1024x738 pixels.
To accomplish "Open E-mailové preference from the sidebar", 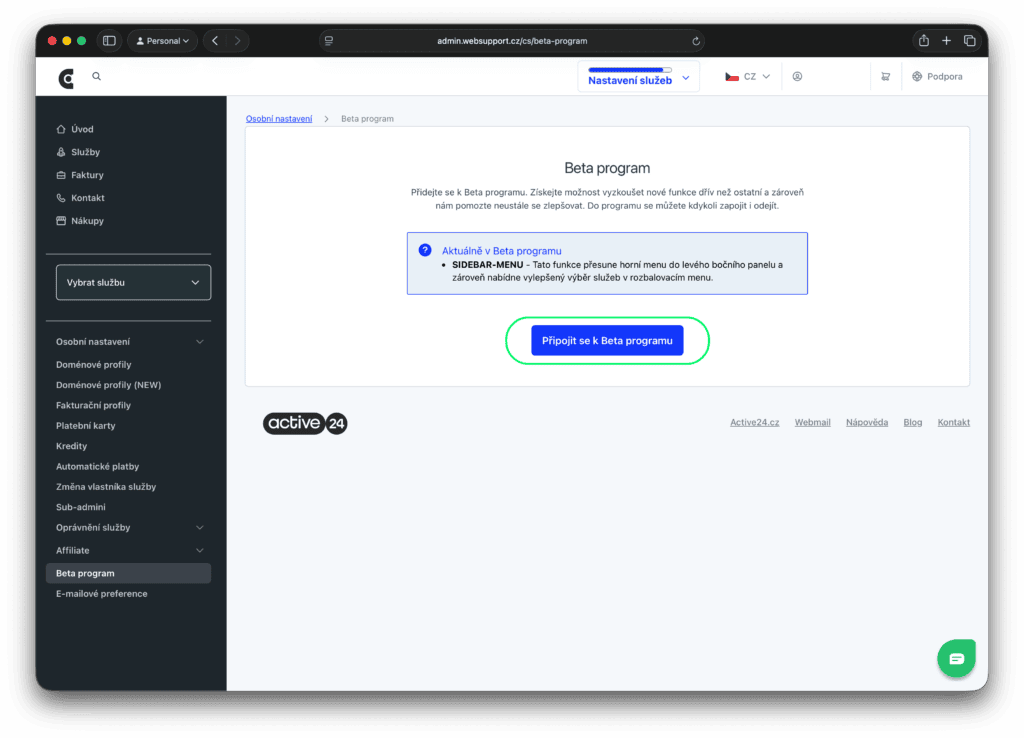I will pos(102,593).
